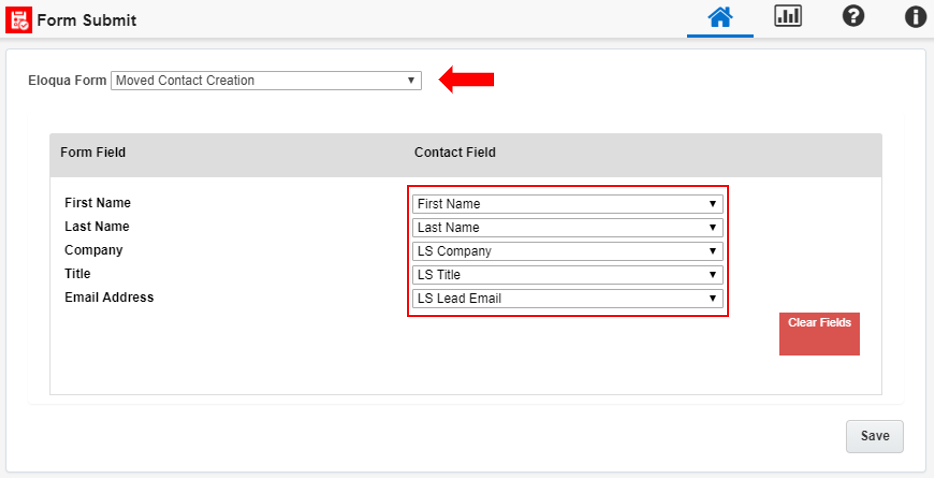Click the Save button

point(874,436)
